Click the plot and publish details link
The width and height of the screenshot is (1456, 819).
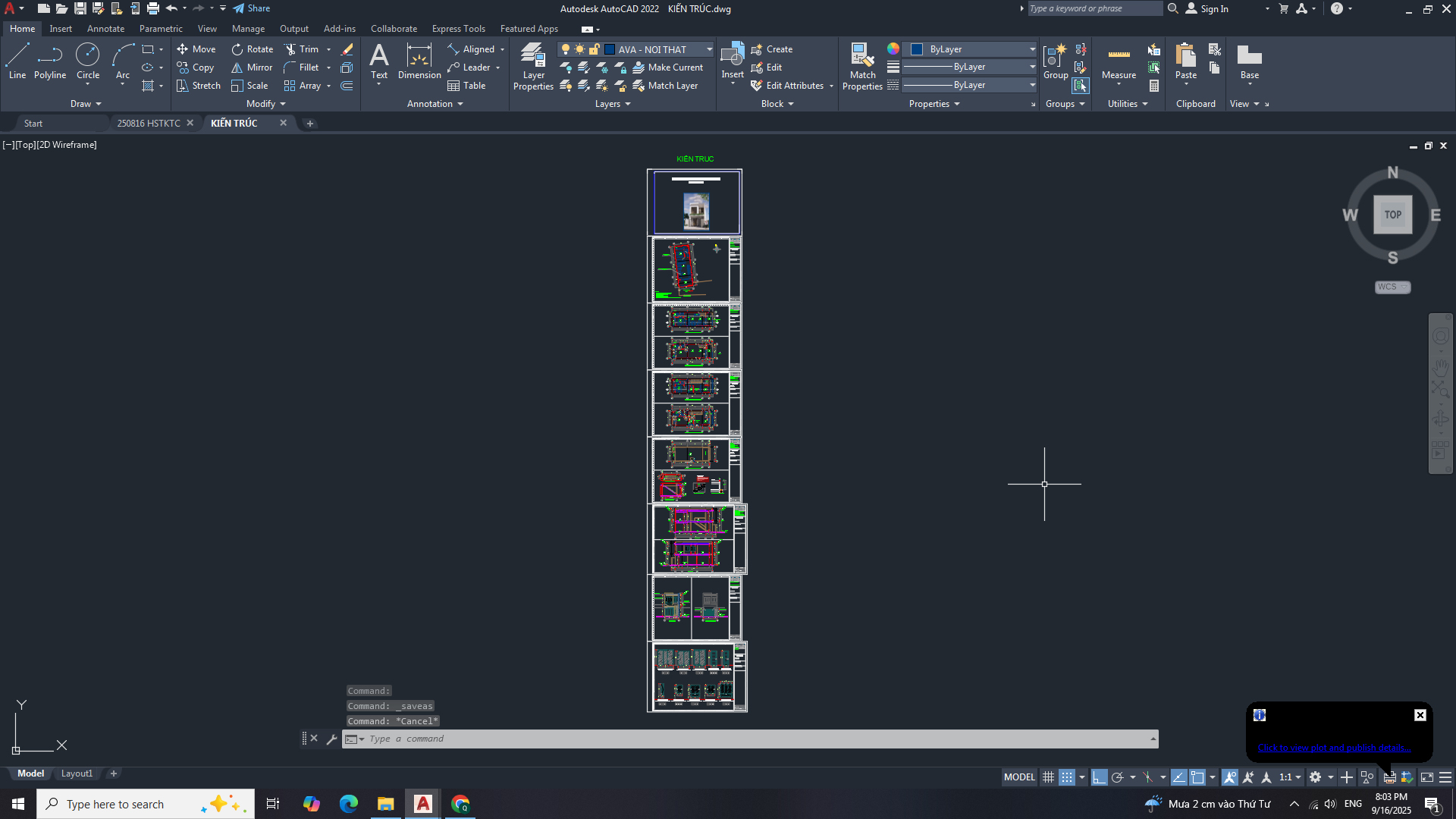point(1334,748)
